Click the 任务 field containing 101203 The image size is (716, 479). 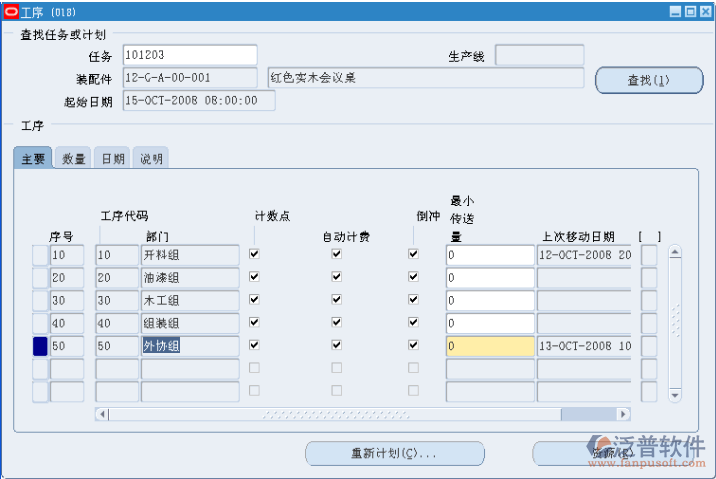point(189,55)
